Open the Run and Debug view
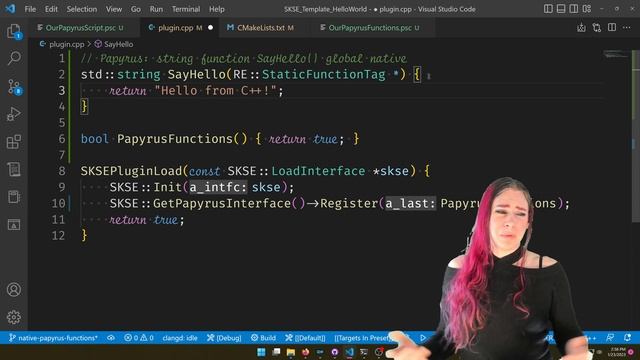This screenshot has width=640, height=360. (x=14, y=114)
